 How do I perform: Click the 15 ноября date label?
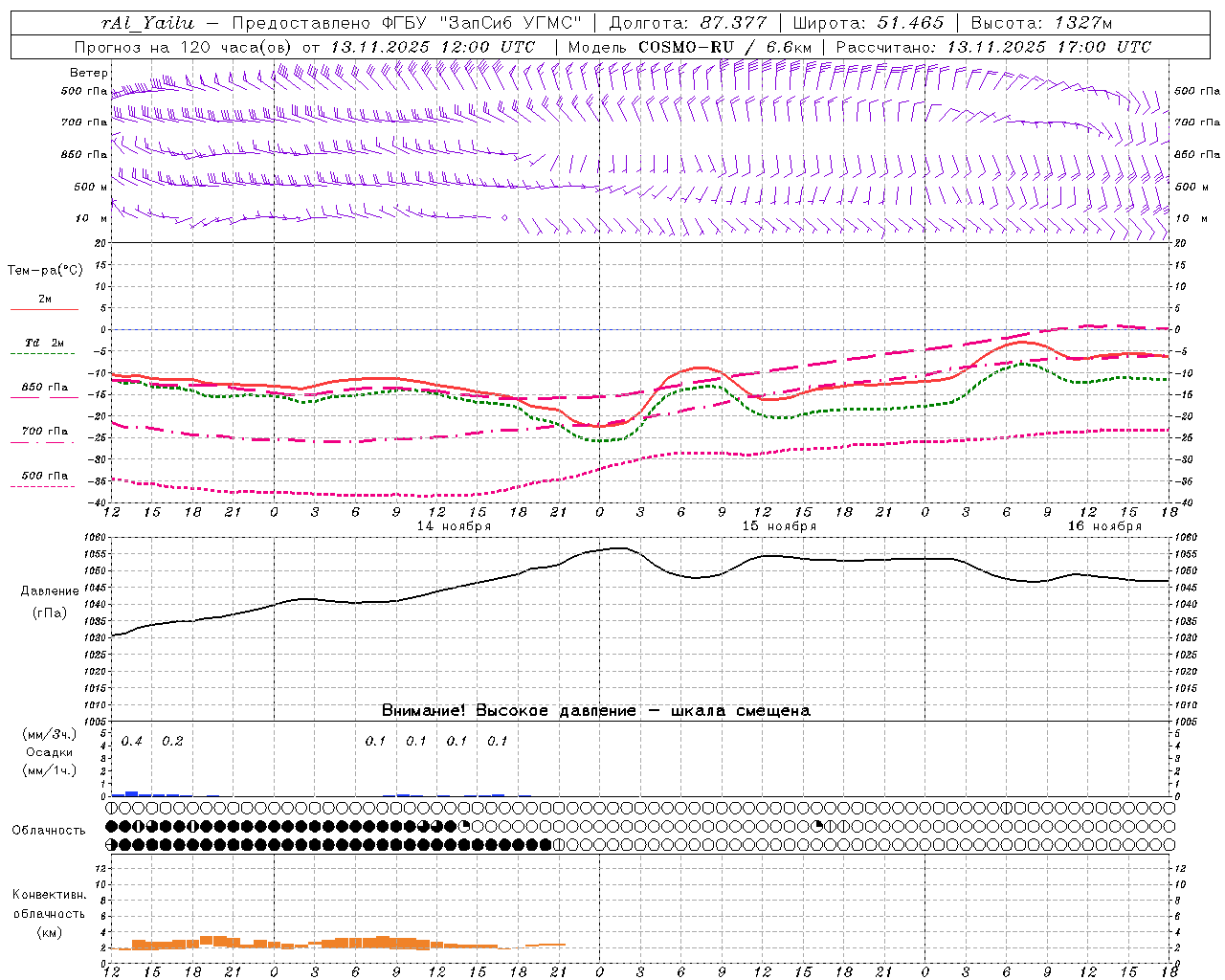coord(779,526)
